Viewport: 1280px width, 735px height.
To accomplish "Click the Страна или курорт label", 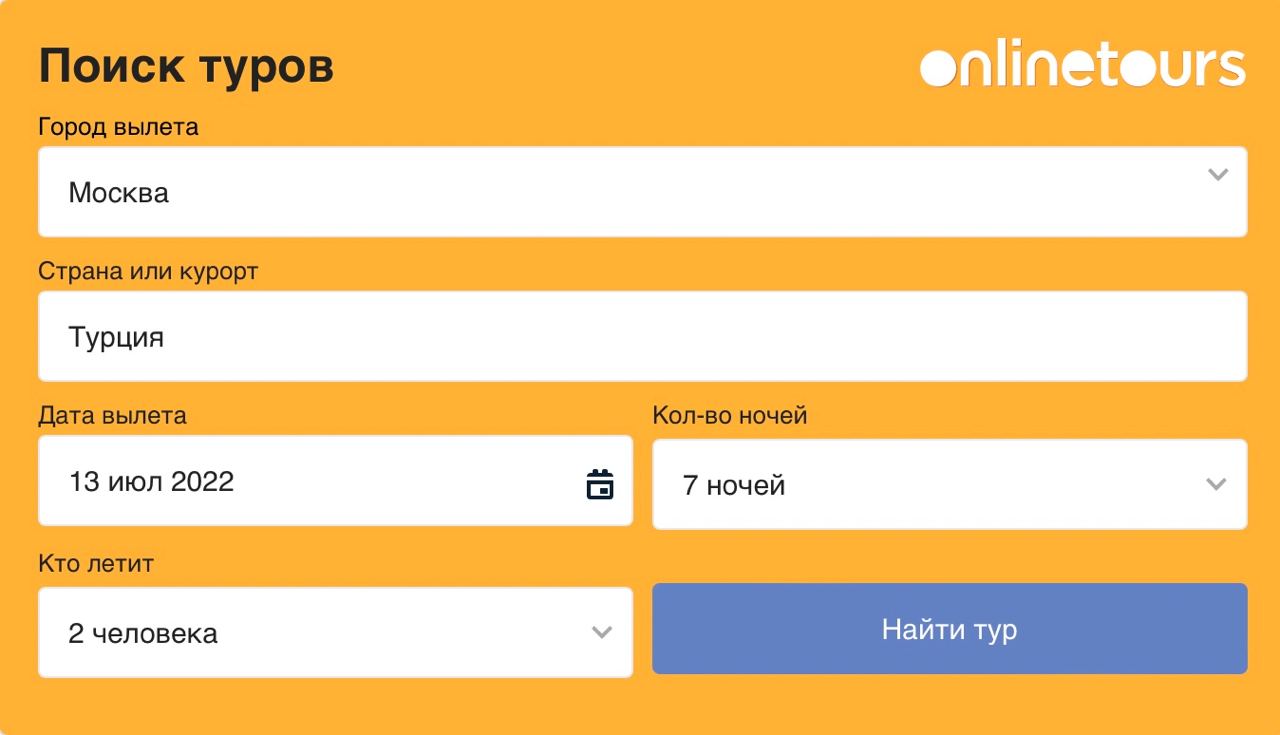I will (148, 271).
